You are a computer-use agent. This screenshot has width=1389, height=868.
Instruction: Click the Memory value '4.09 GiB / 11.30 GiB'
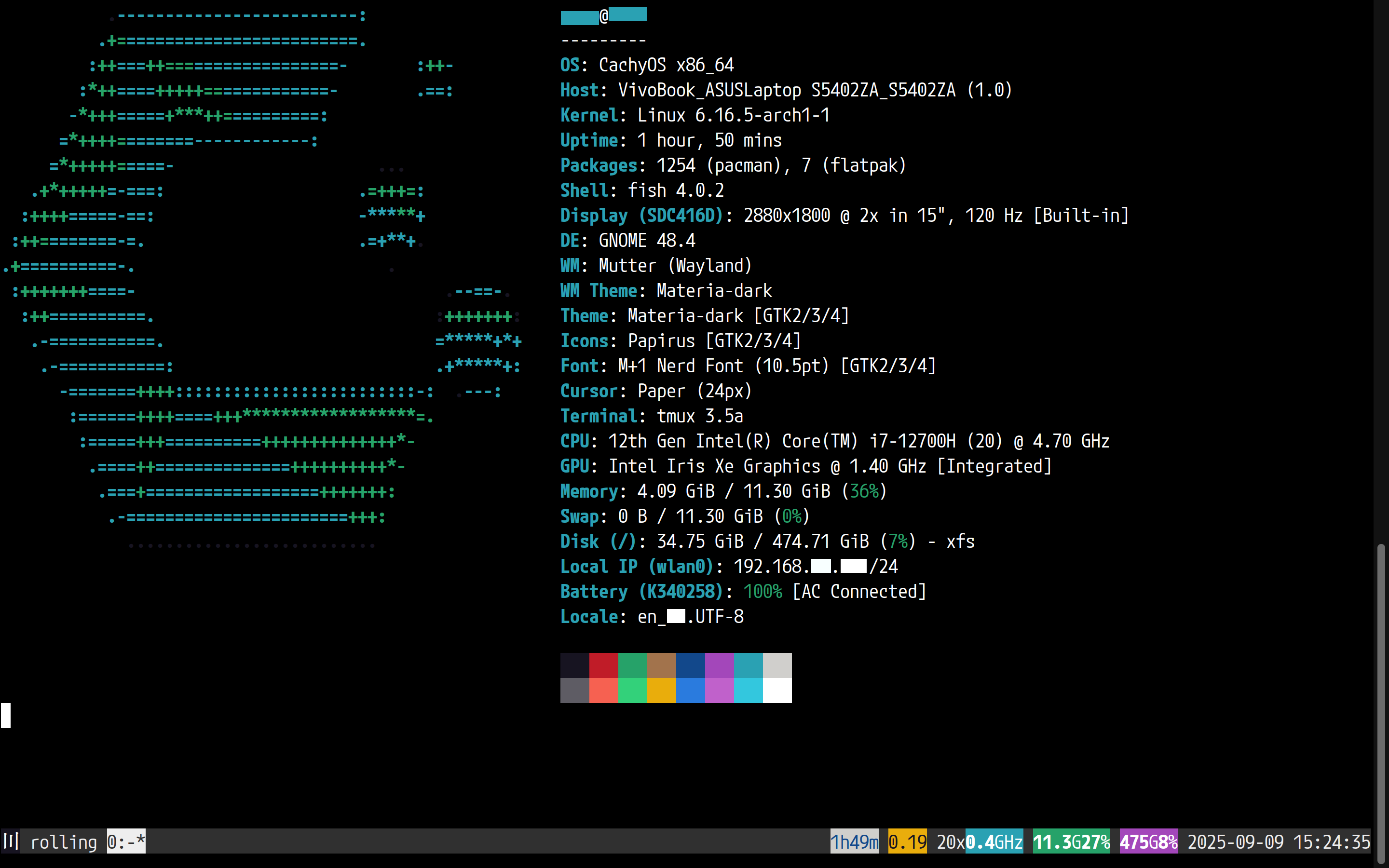(x=734, y=491)
